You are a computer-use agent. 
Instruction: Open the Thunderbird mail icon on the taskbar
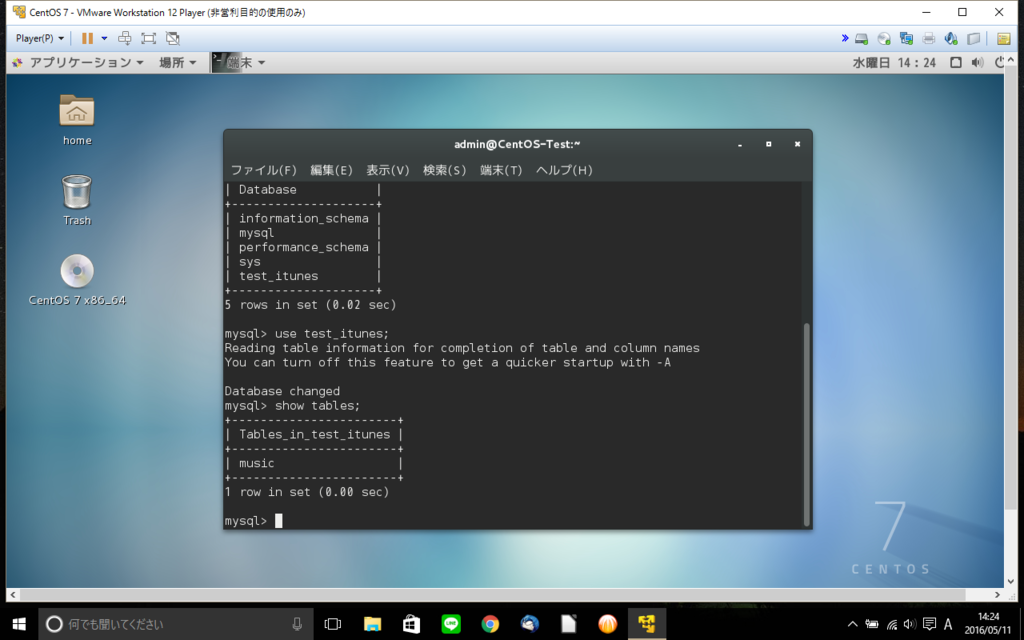click(529, 624)
